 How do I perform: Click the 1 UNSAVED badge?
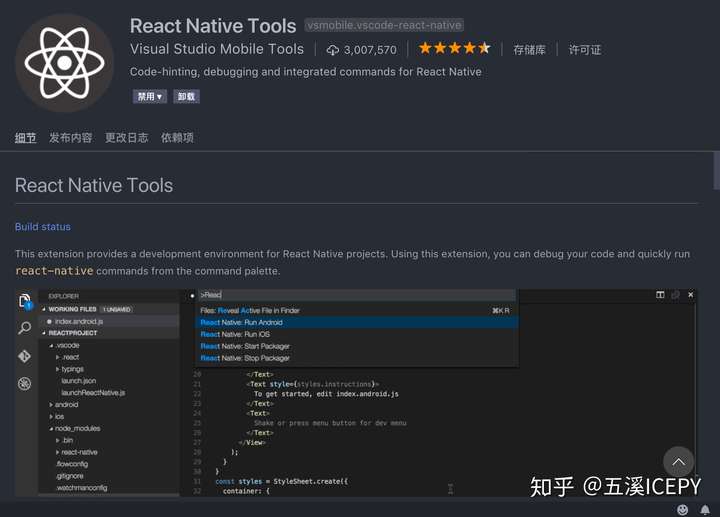pyautogui.click(x=117, y=309)
